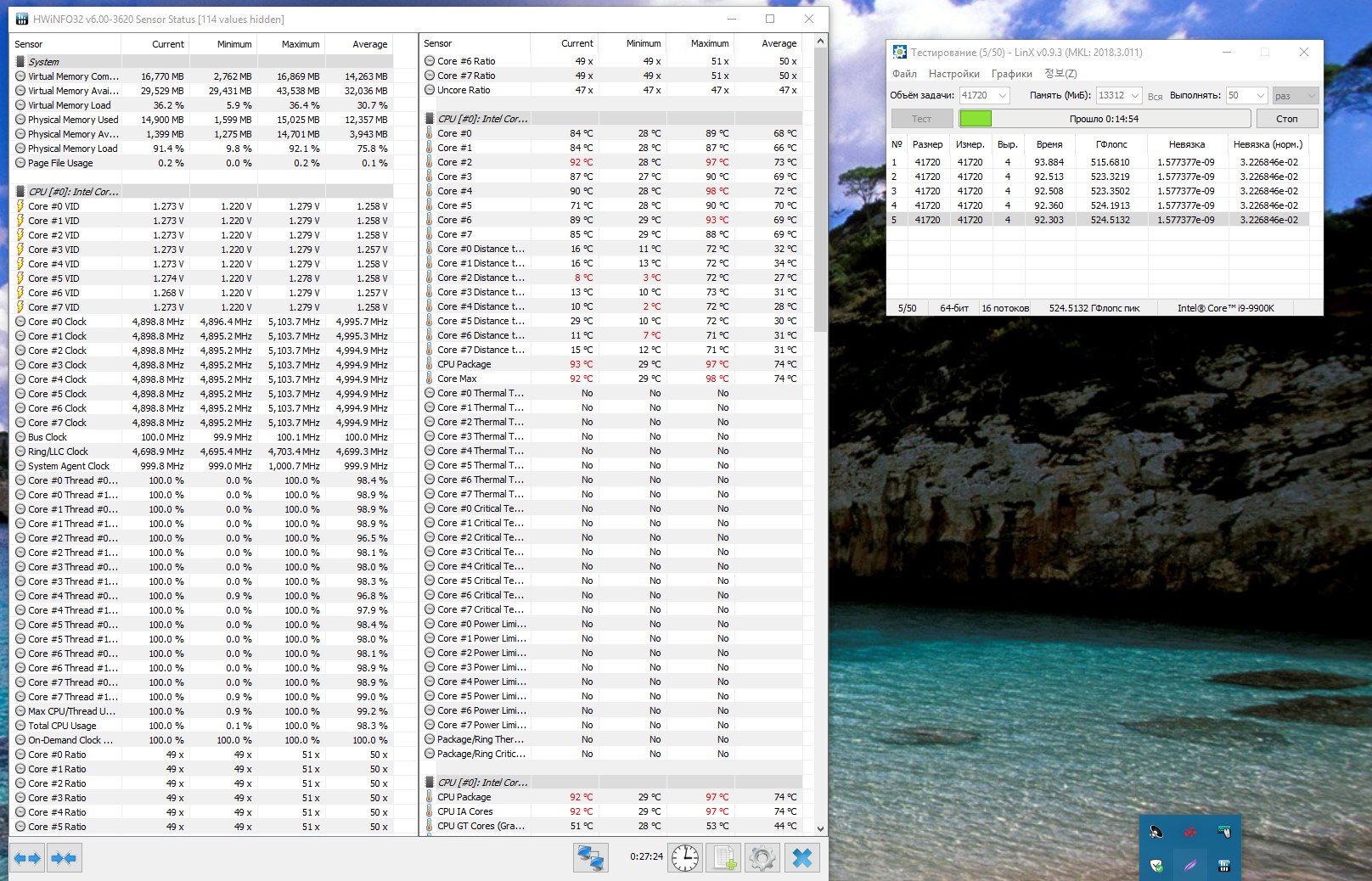Open the Графики menu in LinX

point(1011,74)
